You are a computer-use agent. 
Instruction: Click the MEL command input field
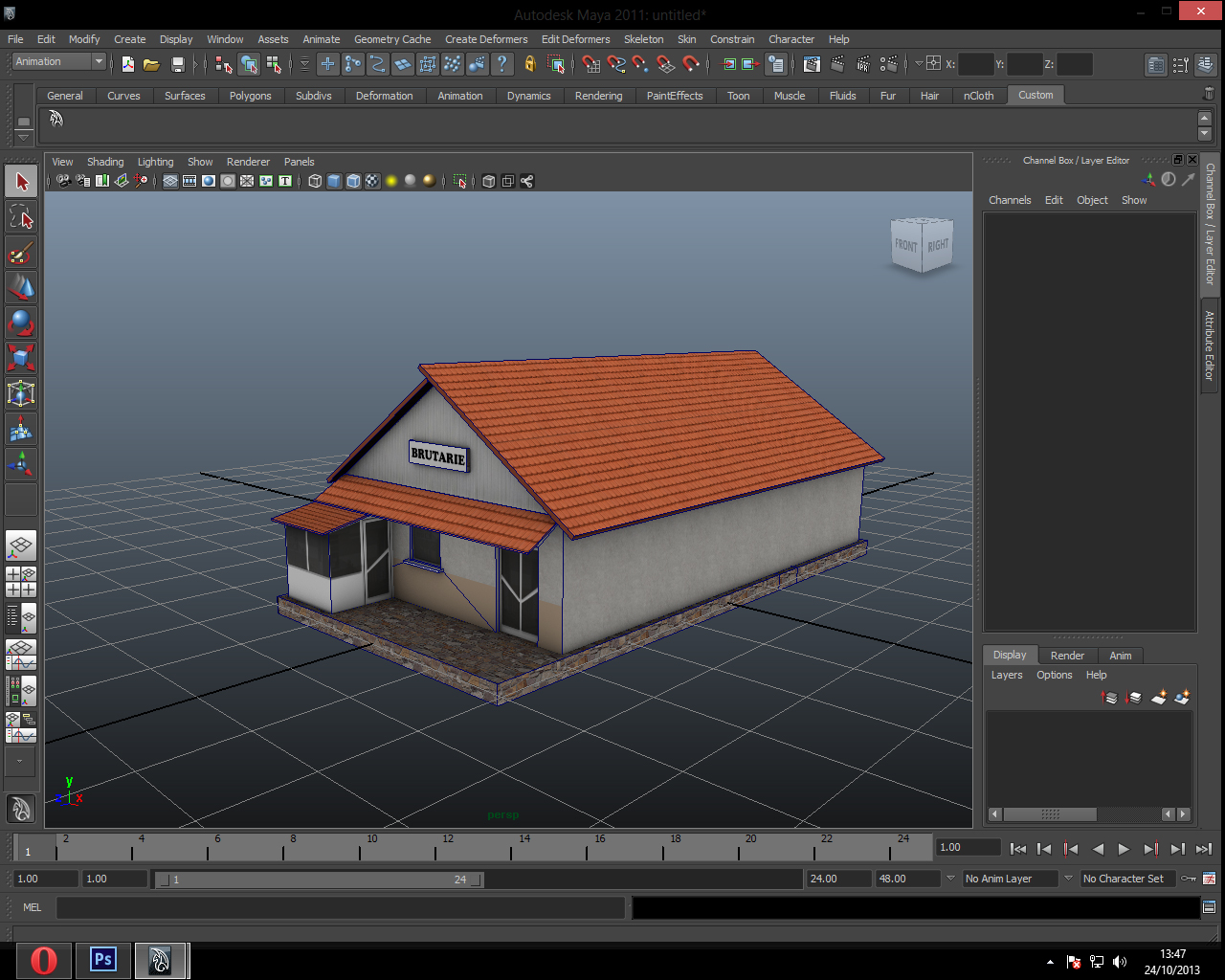tap(341, 907)
